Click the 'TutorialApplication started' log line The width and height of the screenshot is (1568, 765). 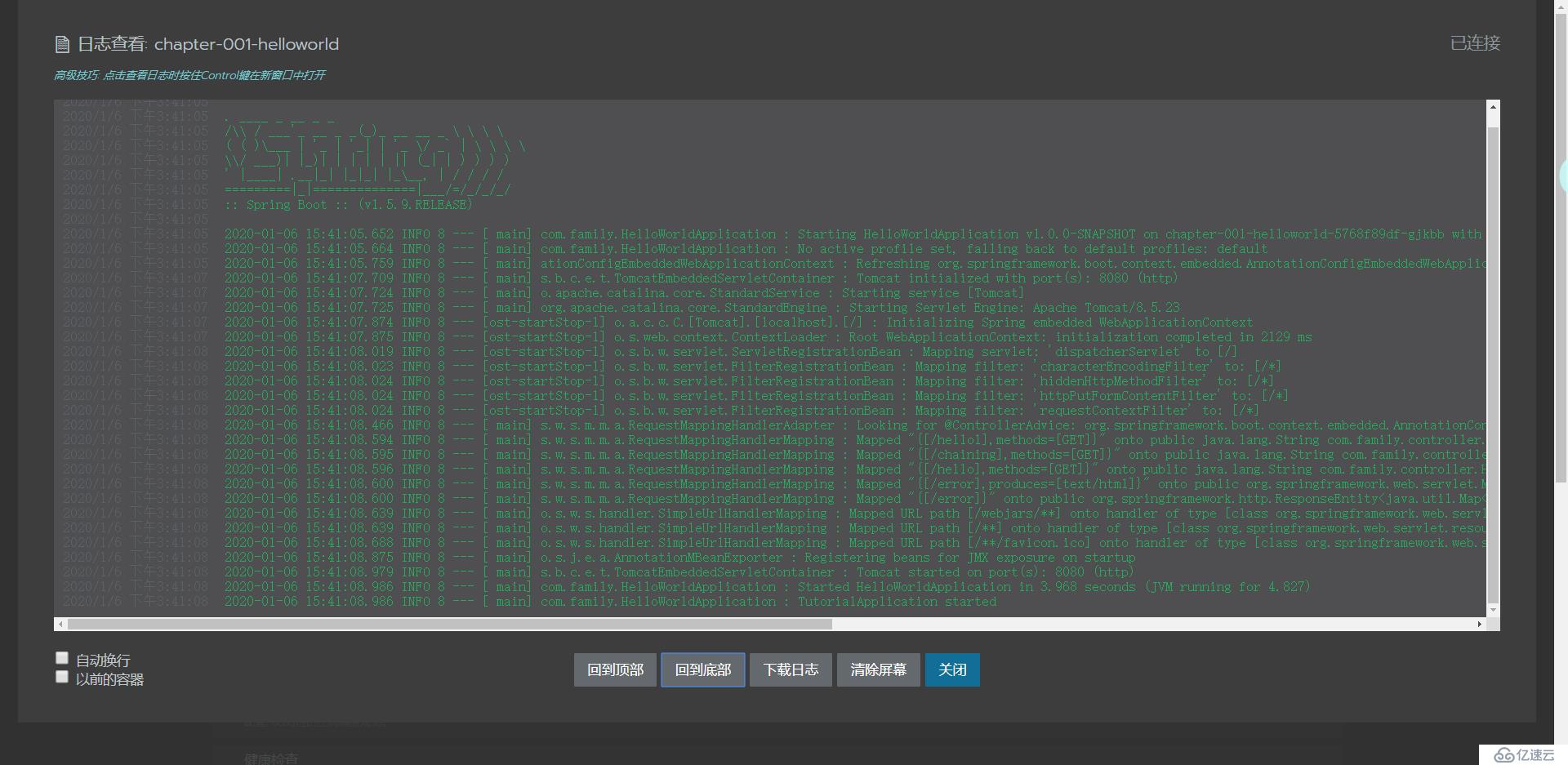(x=610, y=602)
